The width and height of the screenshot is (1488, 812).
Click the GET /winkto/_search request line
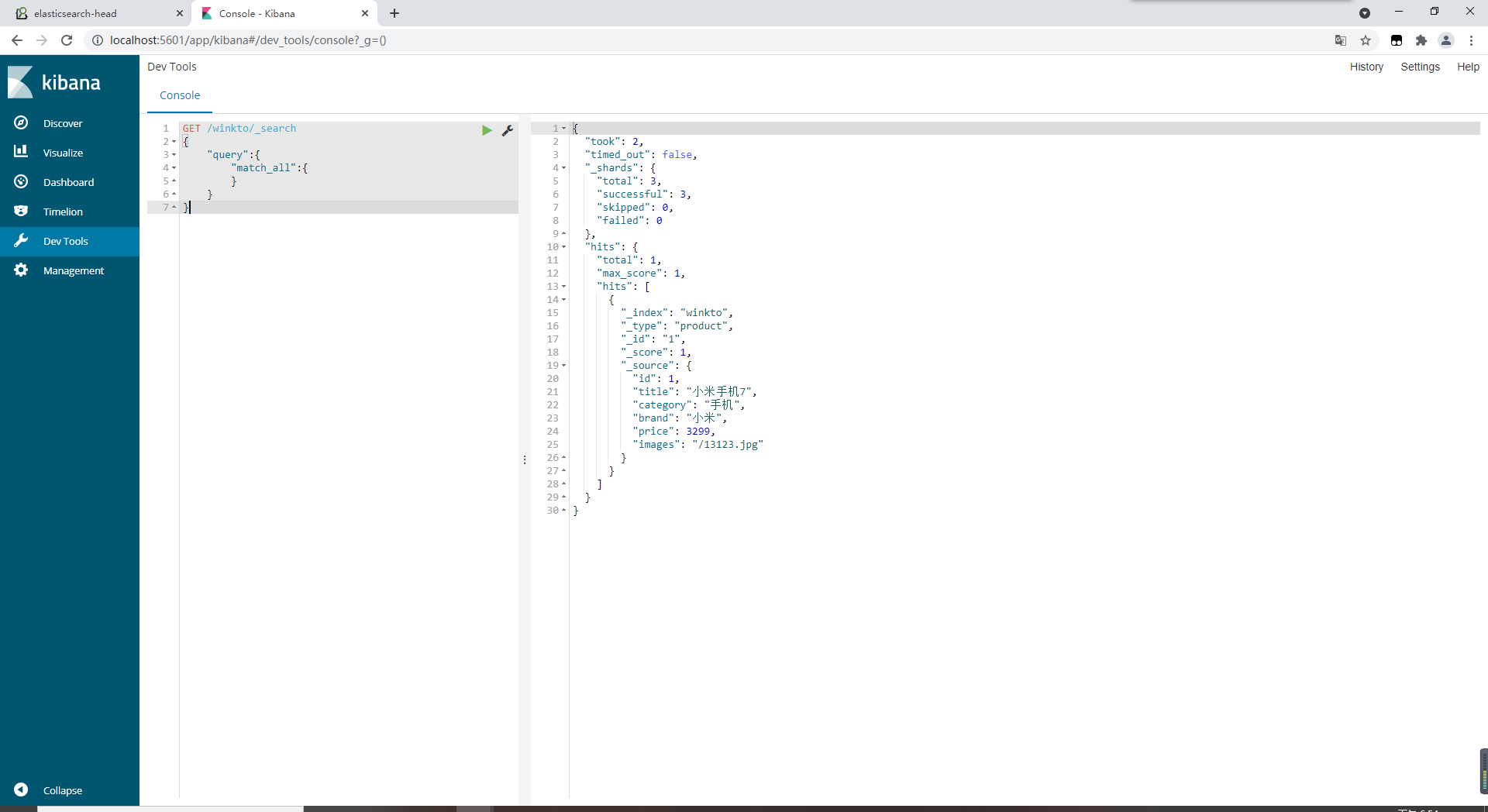[x=239, y=129]
